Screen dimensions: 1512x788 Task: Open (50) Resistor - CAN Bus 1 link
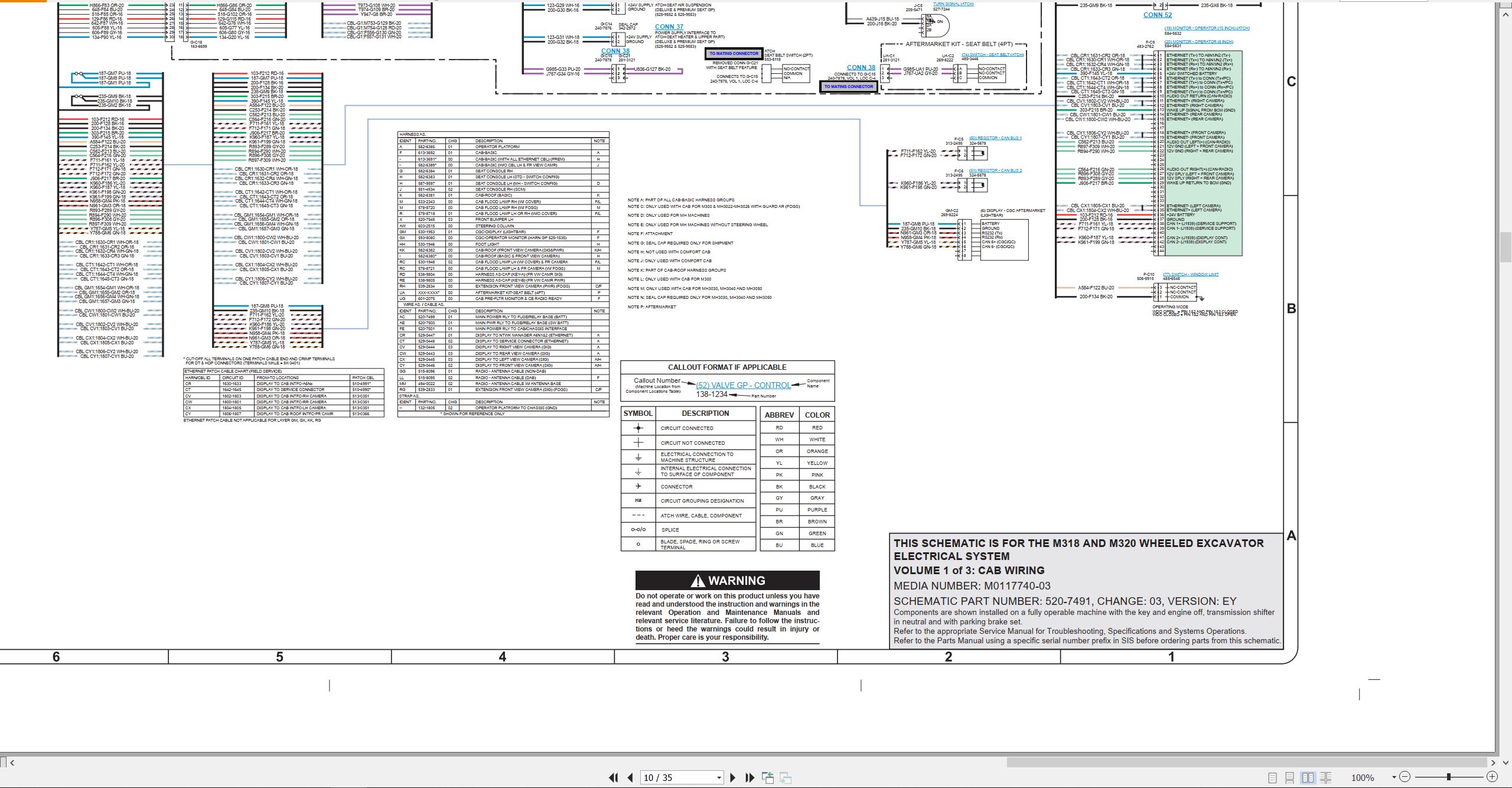click(x=995, y=138)
